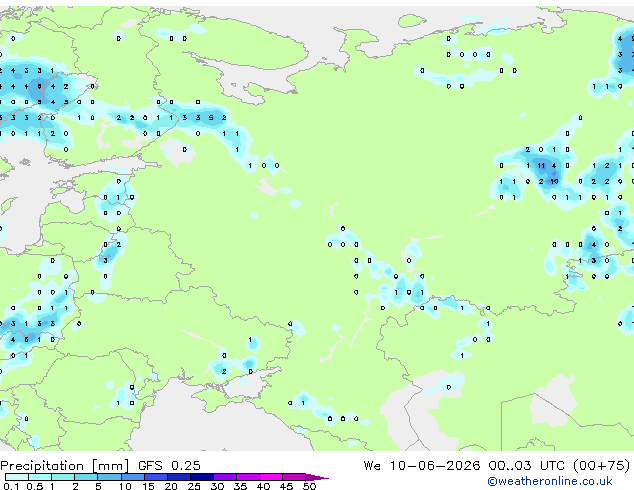
Task: Click the 0.5–1 mm legend color swatch
Action: 40,477
